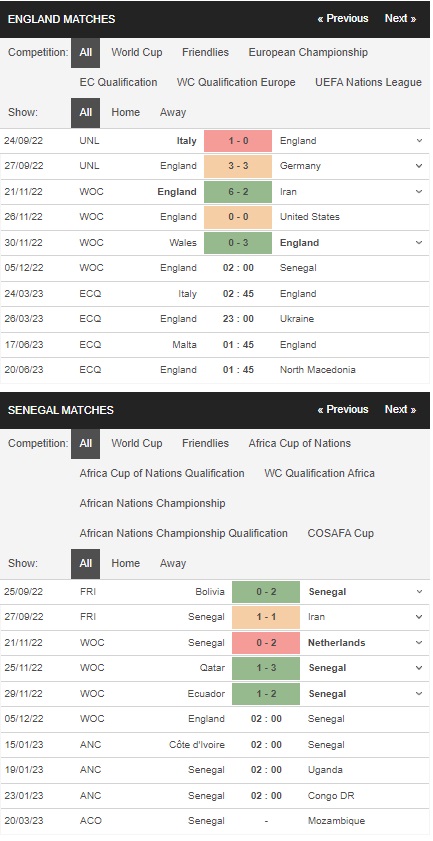Show only Away matches for Senegal
This screenshot has height=841, width=433.
click(x=173, y=563)
